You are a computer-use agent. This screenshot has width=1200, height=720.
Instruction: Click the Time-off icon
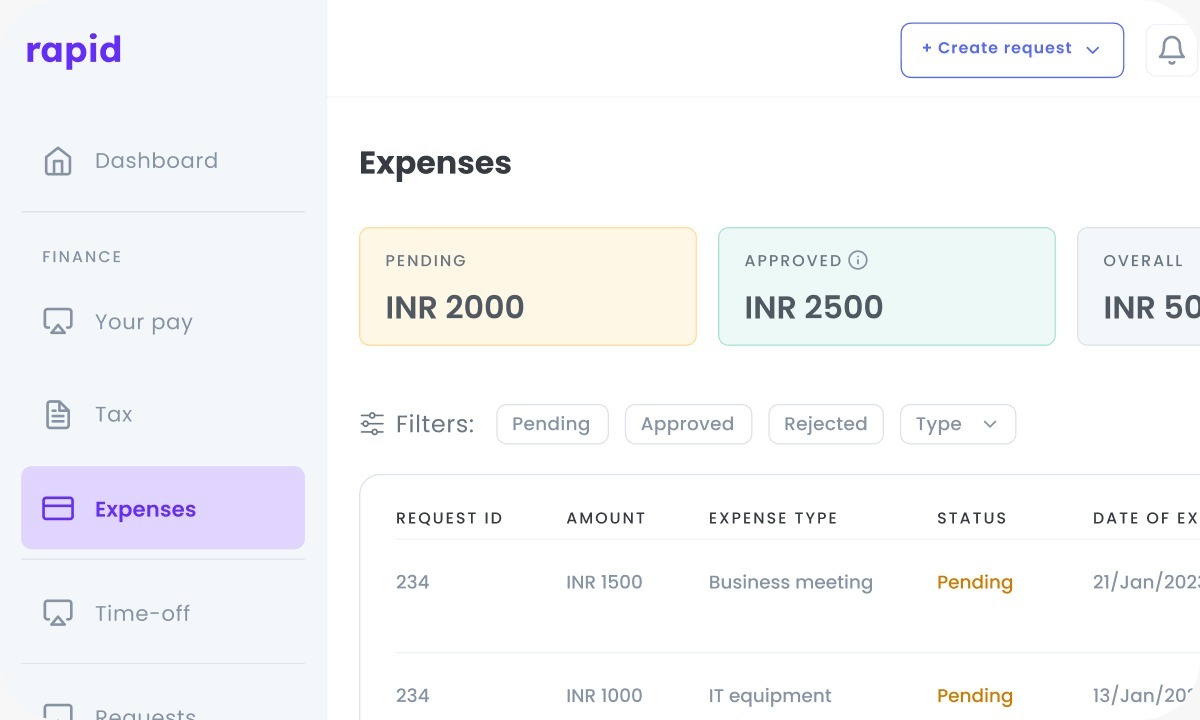[58, 613]
